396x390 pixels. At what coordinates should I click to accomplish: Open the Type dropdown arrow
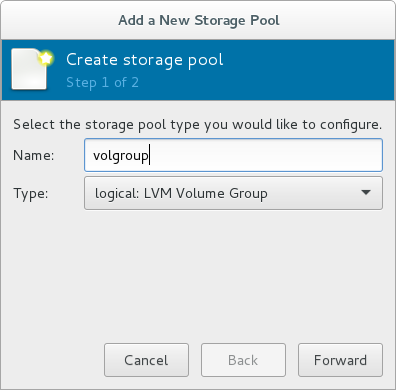[x=366, y=193]
